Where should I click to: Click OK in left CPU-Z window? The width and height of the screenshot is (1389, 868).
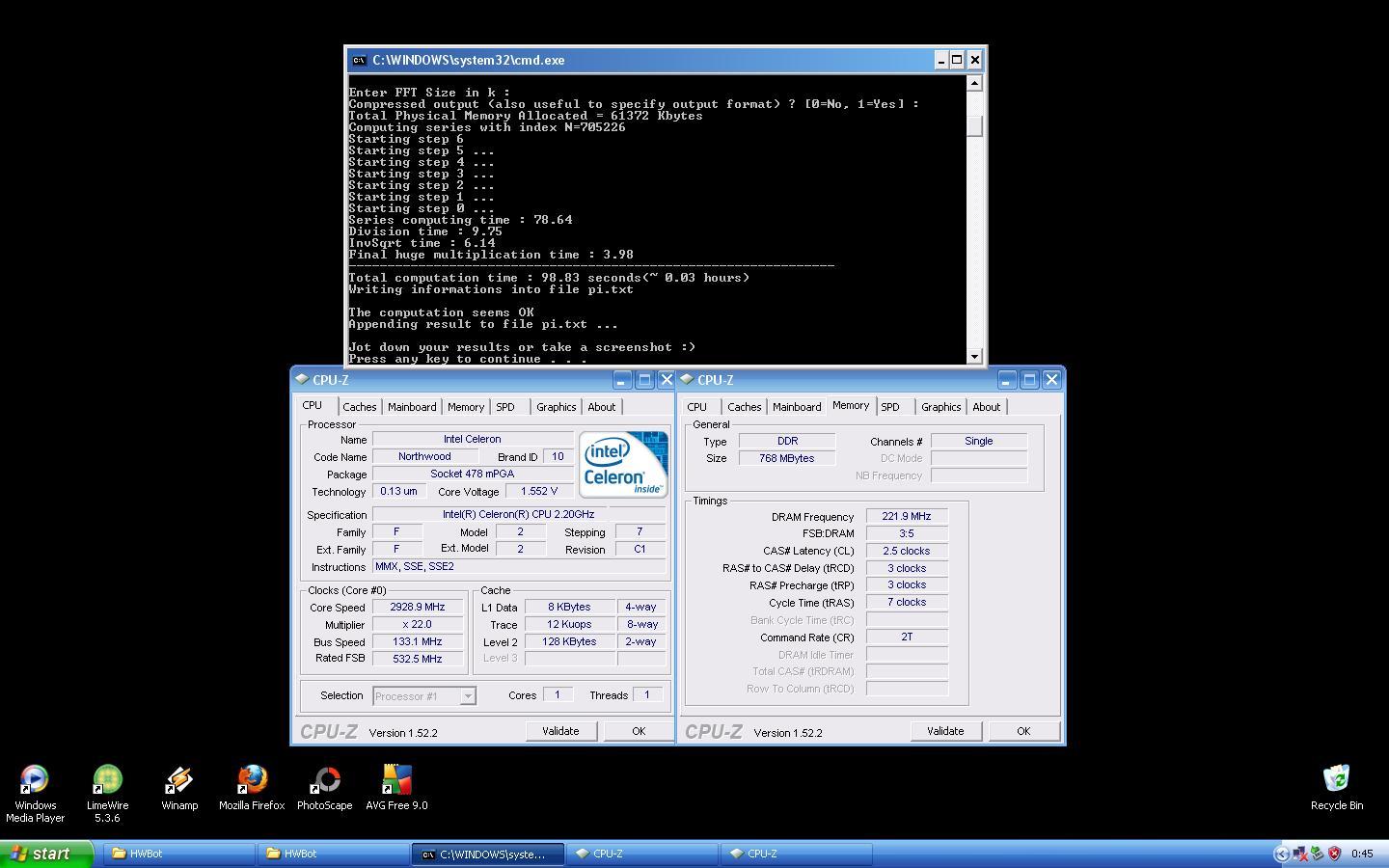639,731
